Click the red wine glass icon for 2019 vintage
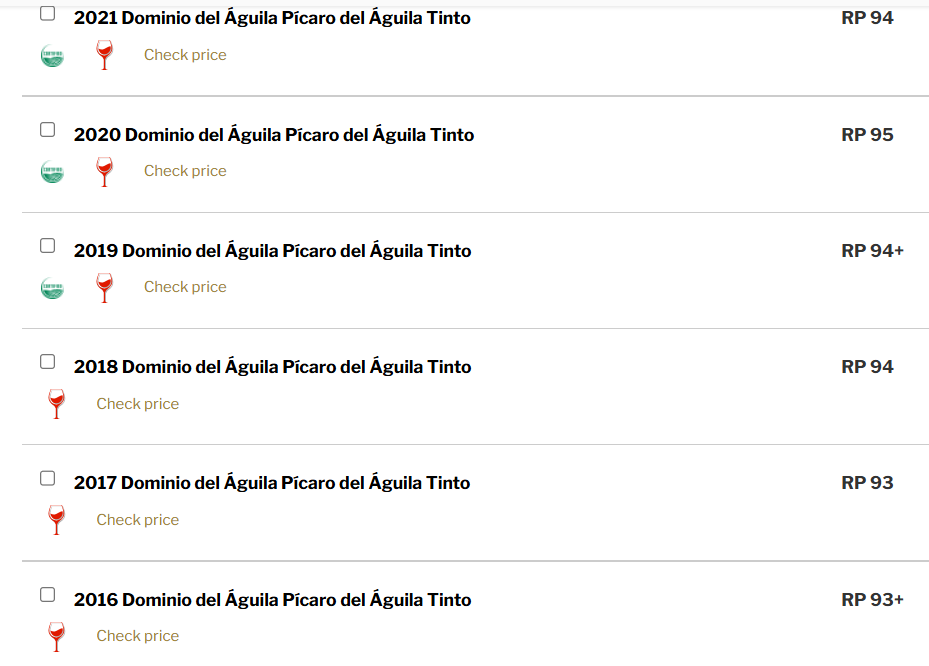Screen dimensions: 929x666 coord(104,287)
